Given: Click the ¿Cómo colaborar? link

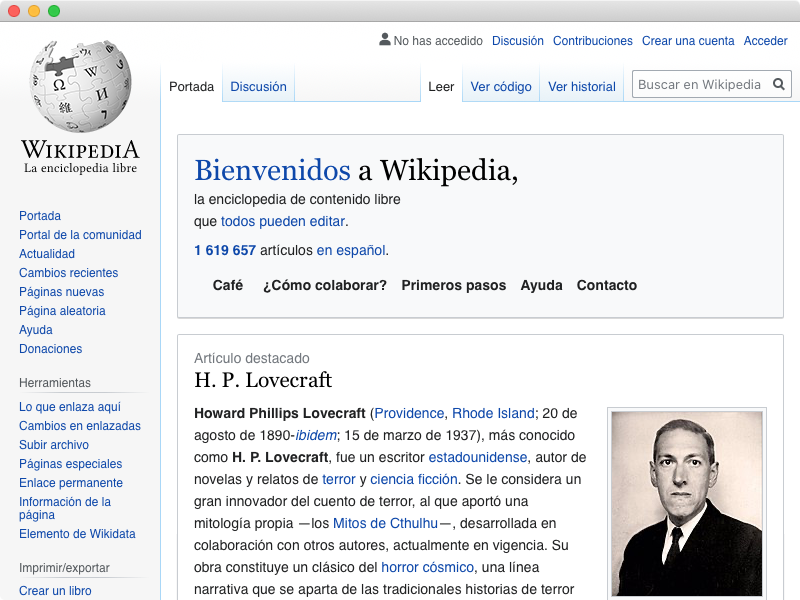Looking at the screenshot, I should 325,285.
